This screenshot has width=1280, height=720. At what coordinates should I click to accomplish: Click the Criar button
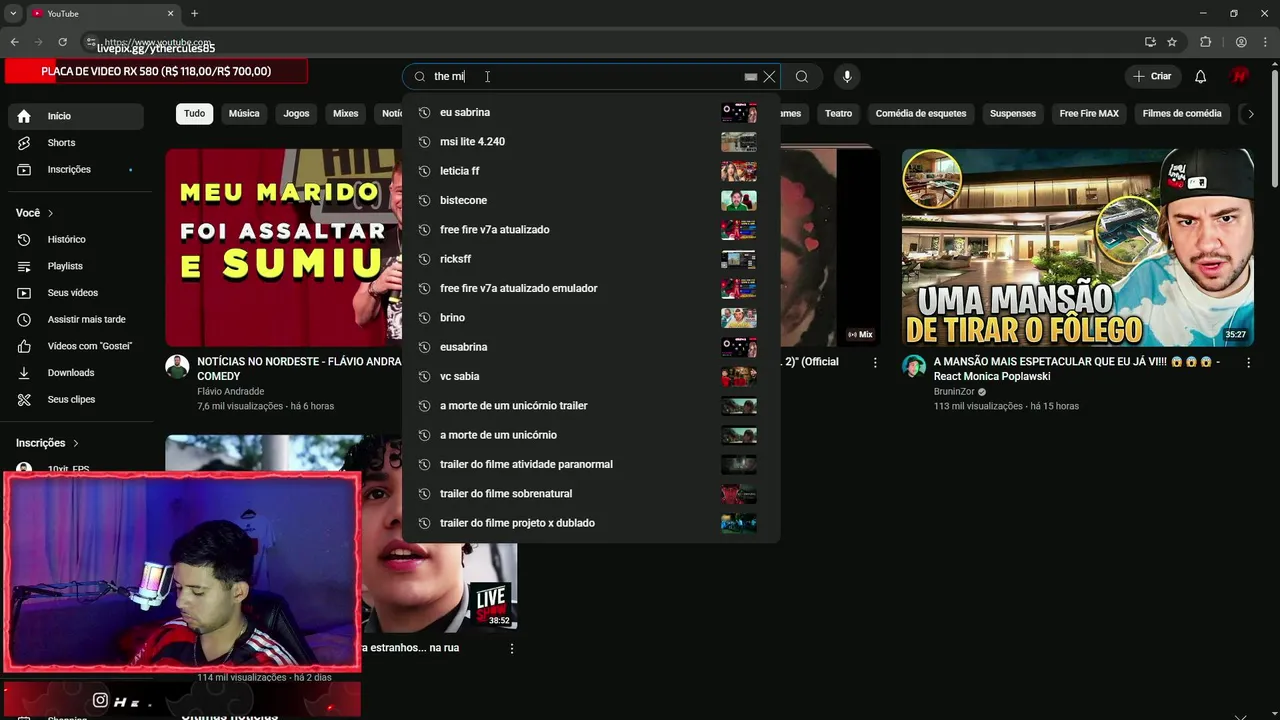[x=1152, y=76]
